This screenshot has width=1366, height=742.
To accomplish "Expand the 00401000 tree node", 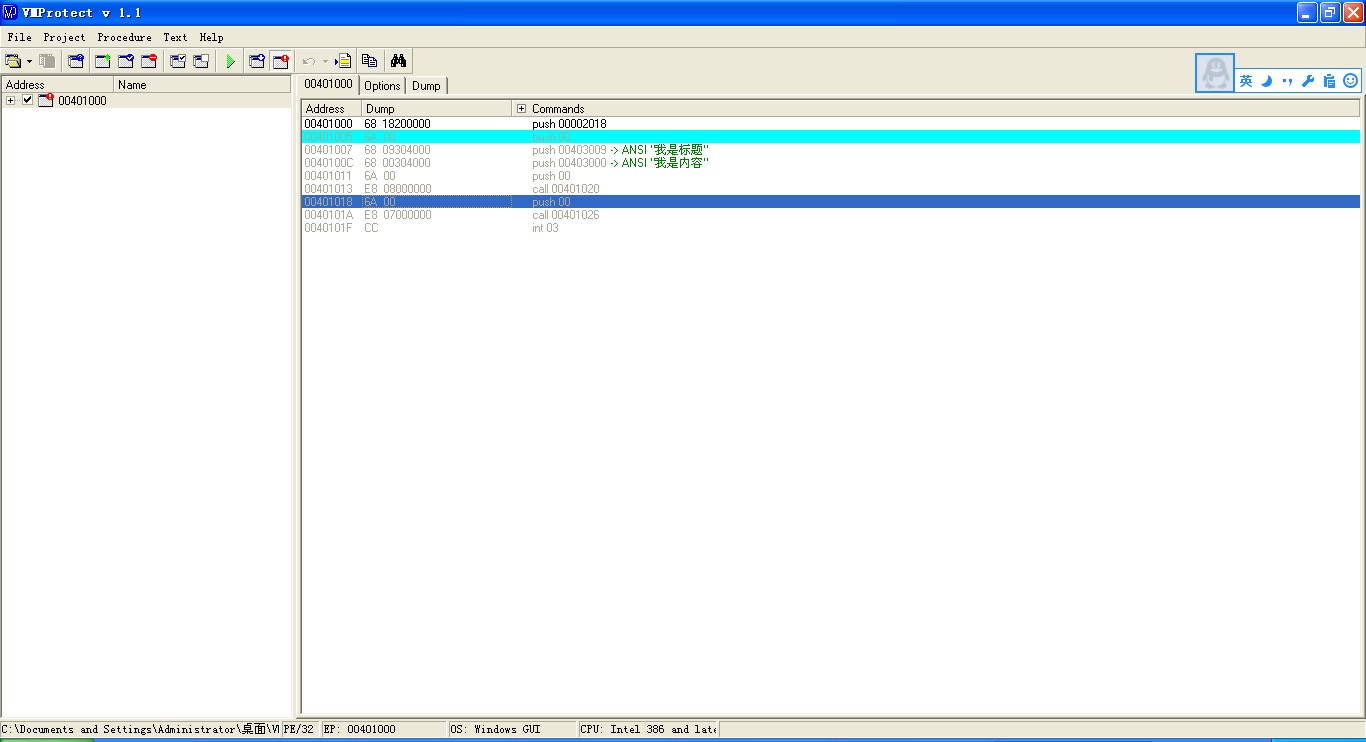I will pyautogui.click(x=10, y=100).
